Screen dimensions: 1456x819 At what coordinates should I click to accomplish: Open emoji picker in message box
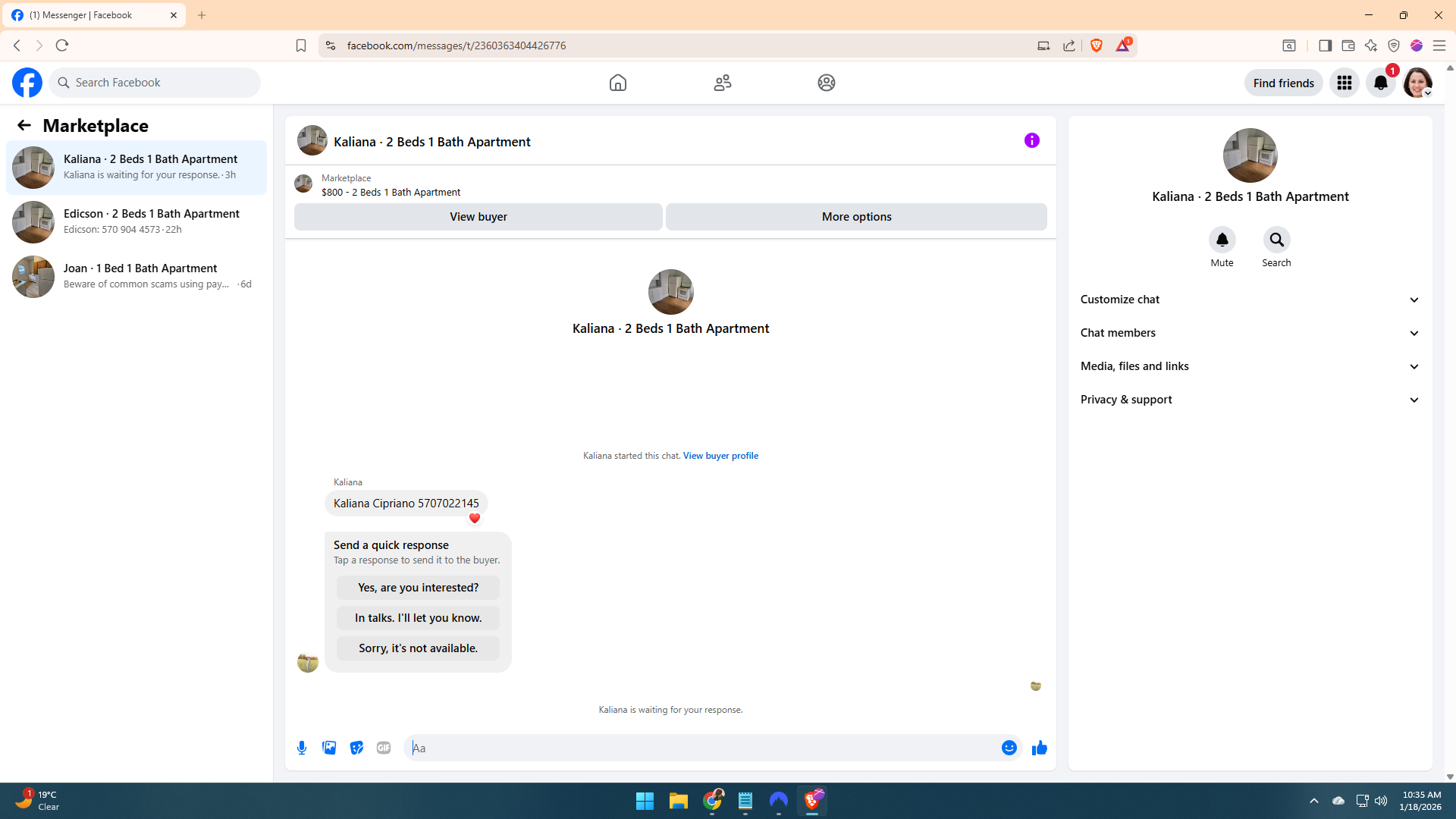[x=1009, y=748]
